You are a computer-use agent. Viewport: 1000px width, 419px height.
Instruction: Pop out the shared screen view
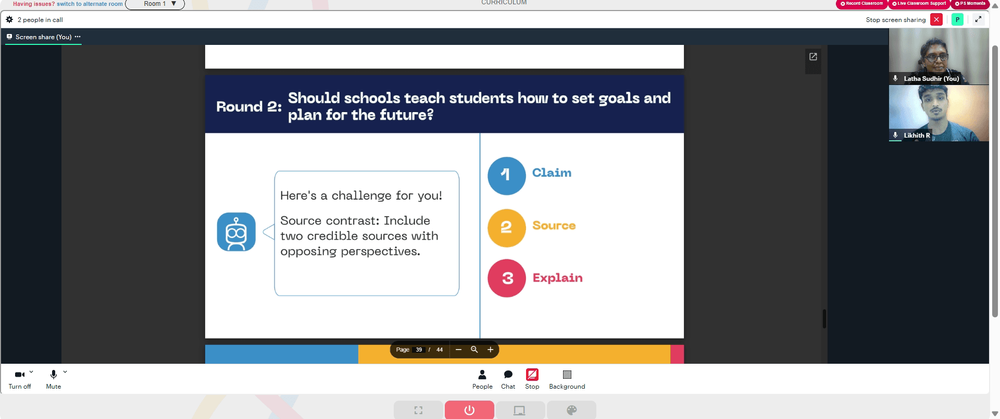tap(813, 57)
